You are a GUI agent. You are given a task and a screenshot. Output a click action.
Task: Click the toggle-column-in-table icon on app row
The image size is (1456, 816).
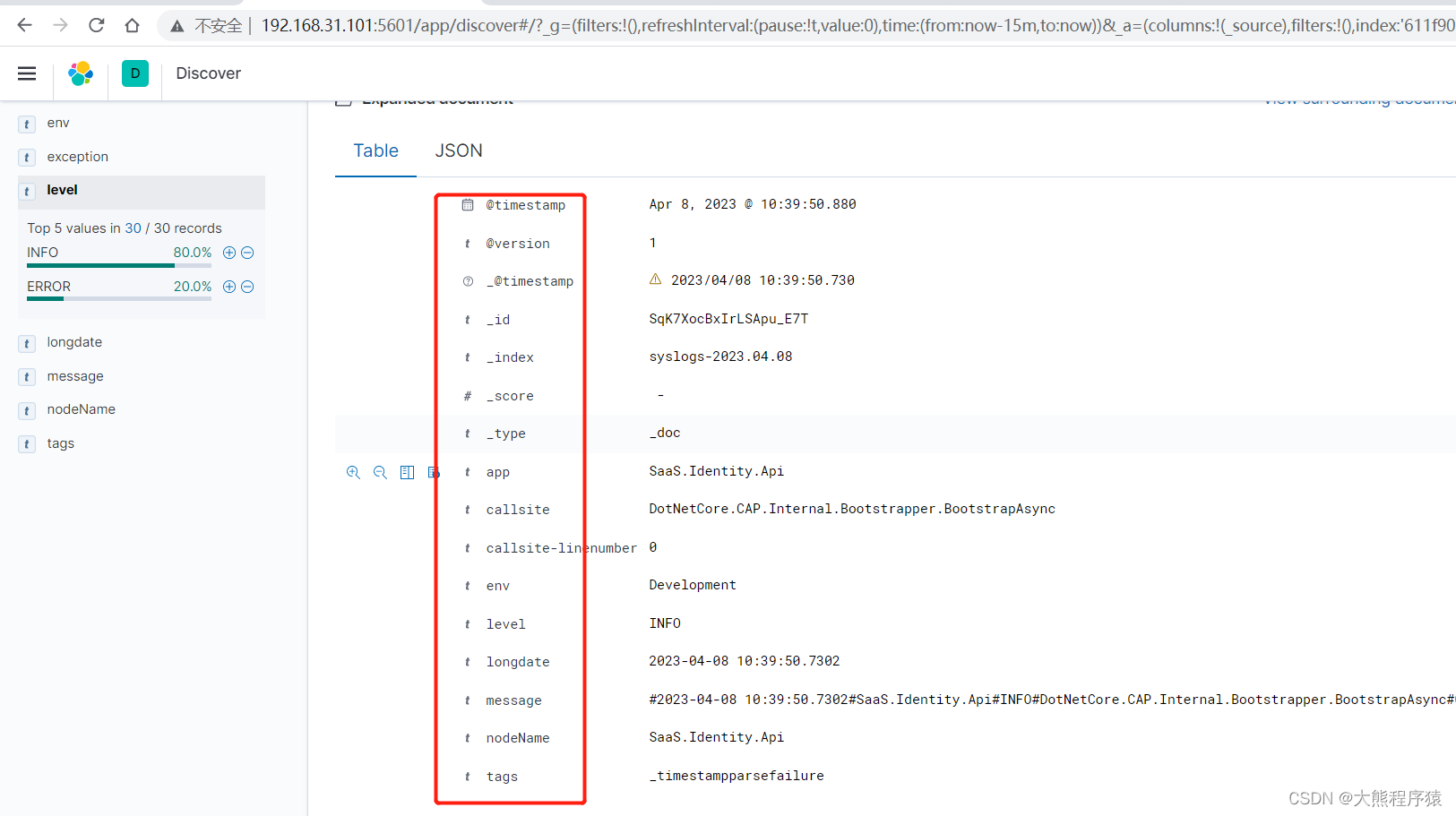point(407,472)
